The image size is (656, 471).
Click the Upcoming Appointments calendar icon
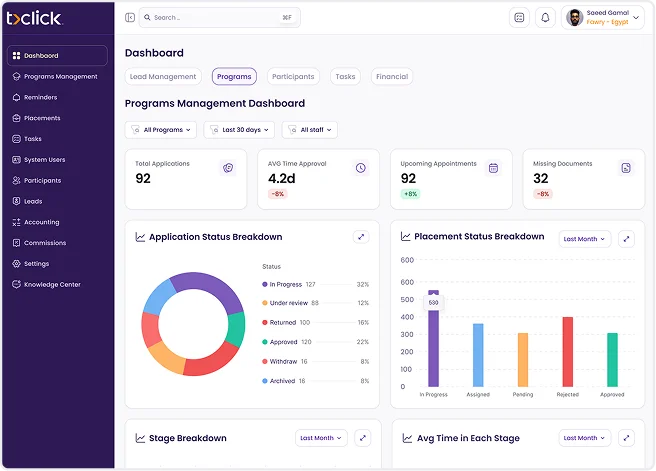(493, 168)
